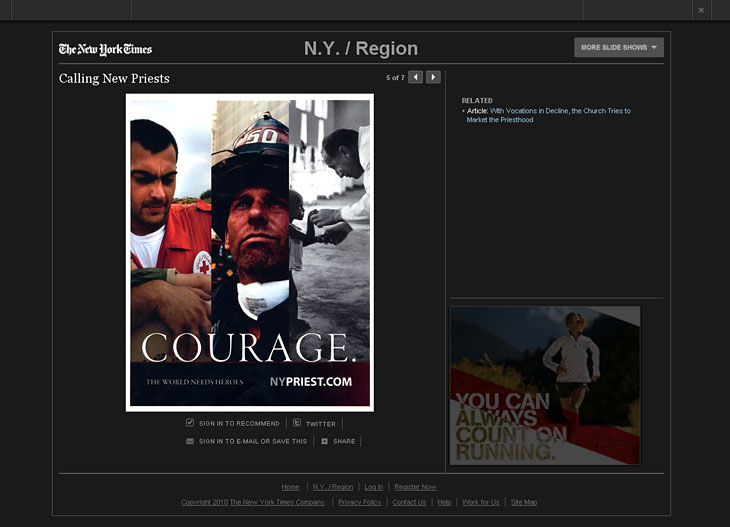
Task: Open the Site Map link
Action: click(524, 502)
